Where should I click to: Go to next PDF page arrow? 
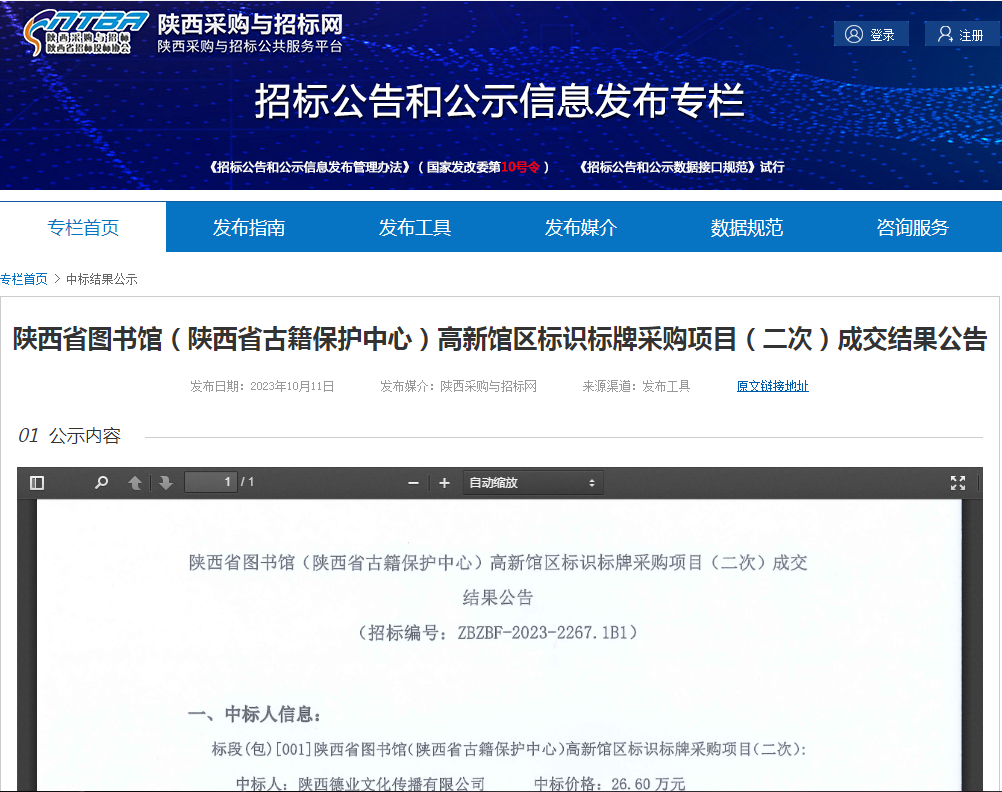[x=165, y=483]
